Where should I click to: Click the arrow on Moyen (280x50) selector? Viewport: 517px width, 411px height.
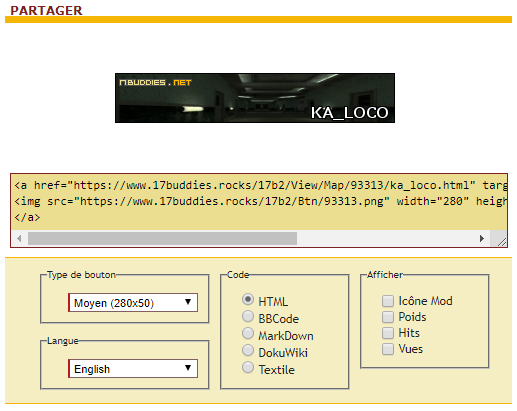(188, 302)
